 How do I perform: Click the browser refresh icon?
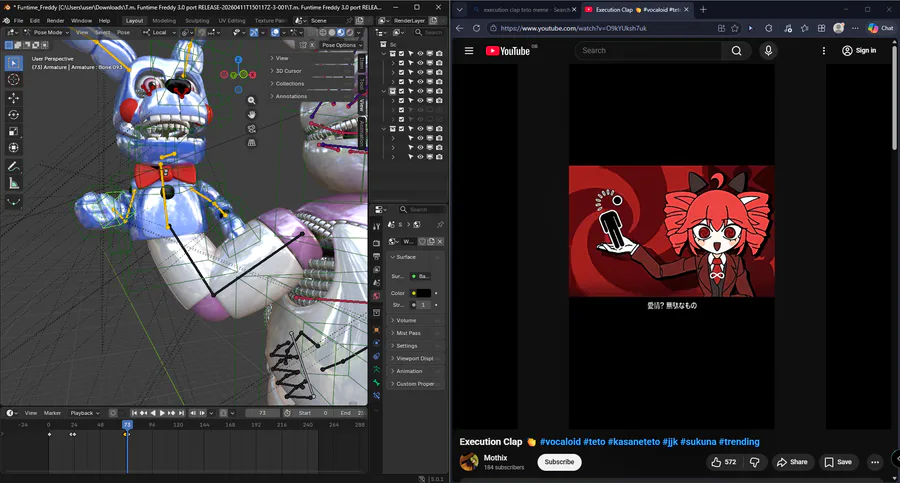(x=476, y=28)
